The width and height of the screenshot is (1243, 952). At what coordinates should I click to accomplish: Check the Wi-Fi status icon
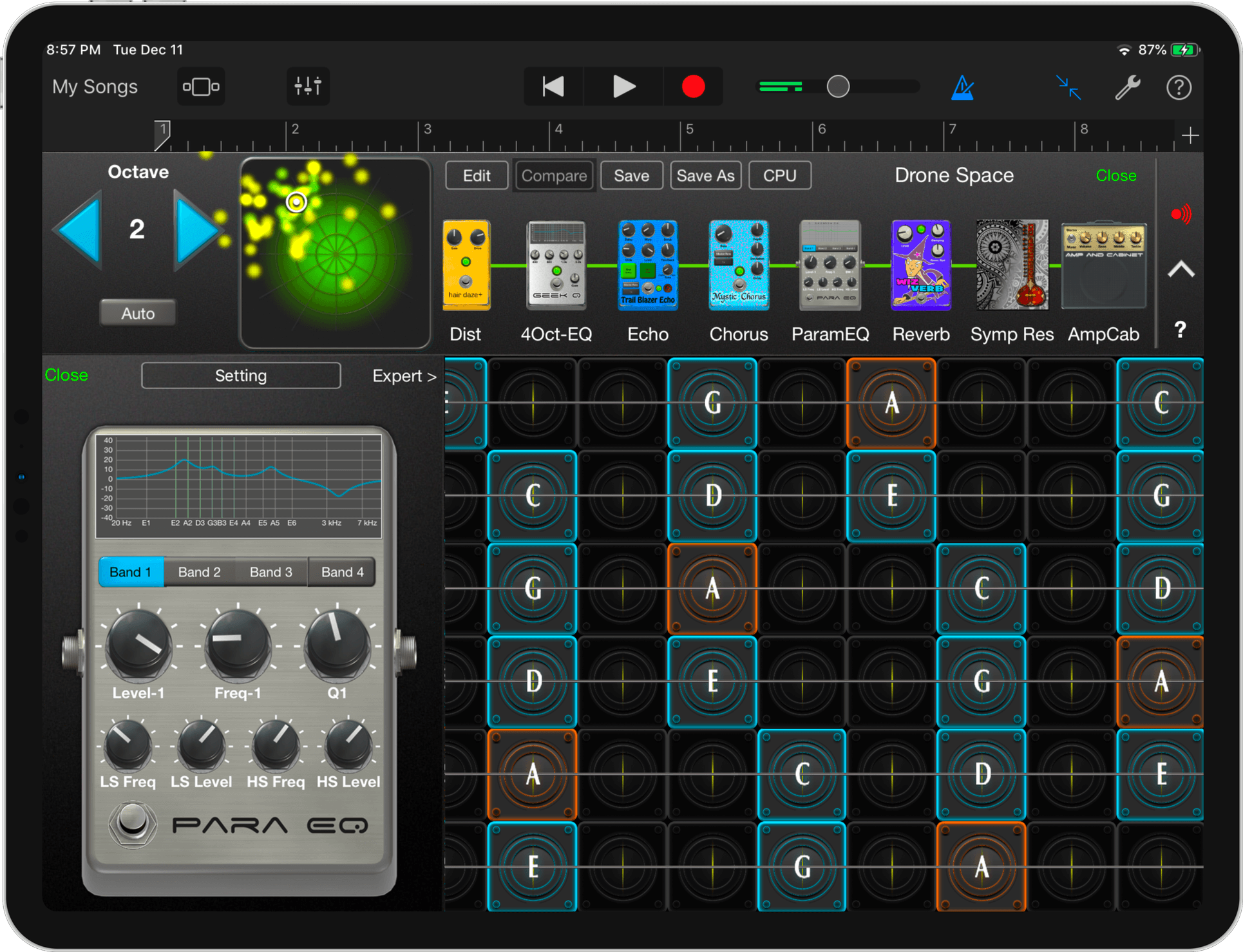(1124, 50)
